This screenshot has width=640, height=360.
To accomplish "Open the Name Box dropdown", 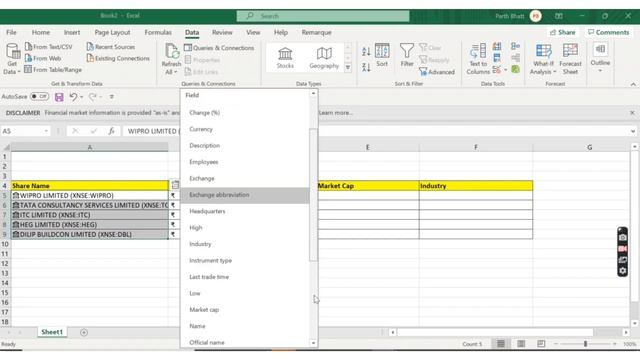I will click(x=46, y=131).
